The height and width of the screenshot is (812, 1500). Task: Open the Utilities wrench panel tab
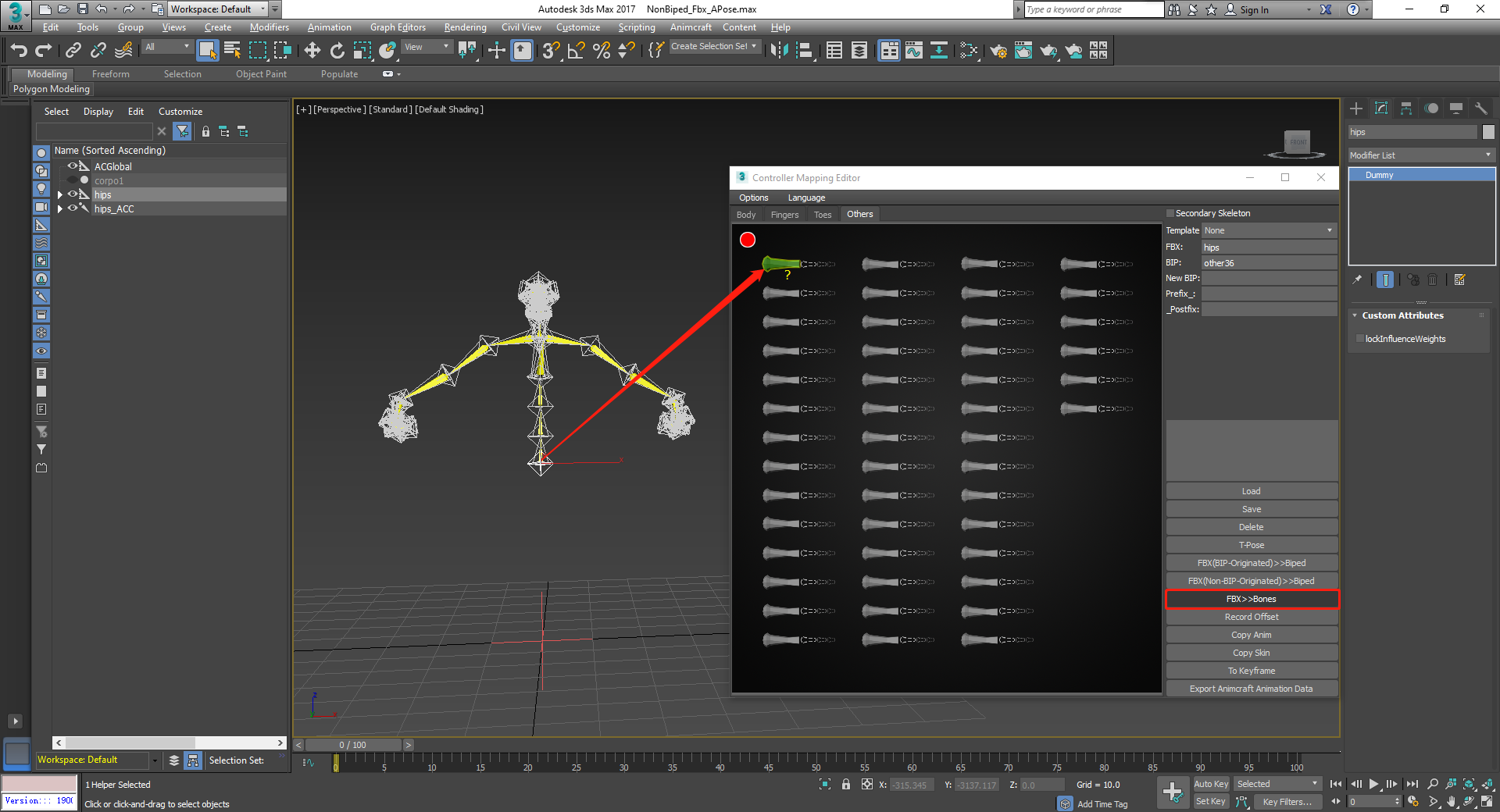(x=1481, y=109)
